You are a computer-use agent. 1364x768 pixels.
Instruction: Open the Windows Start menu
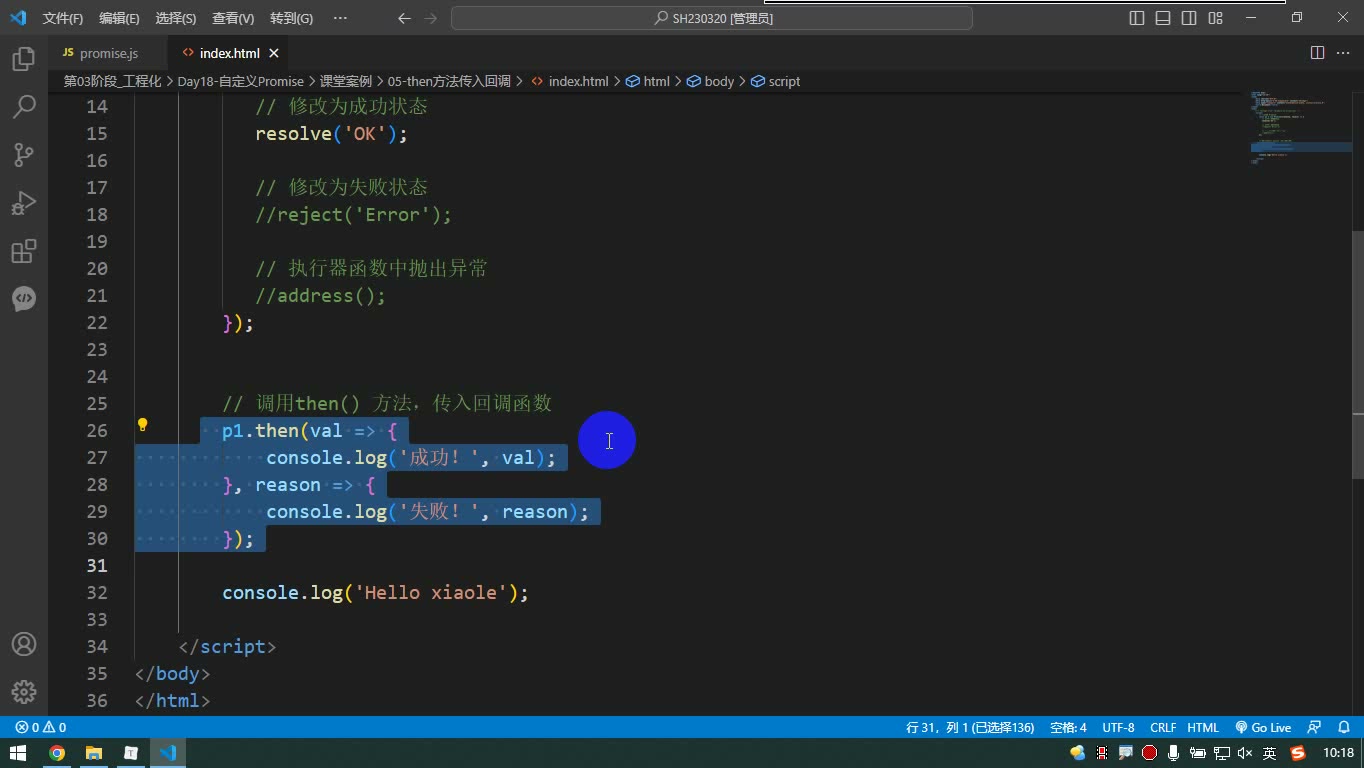click(18, 753)
